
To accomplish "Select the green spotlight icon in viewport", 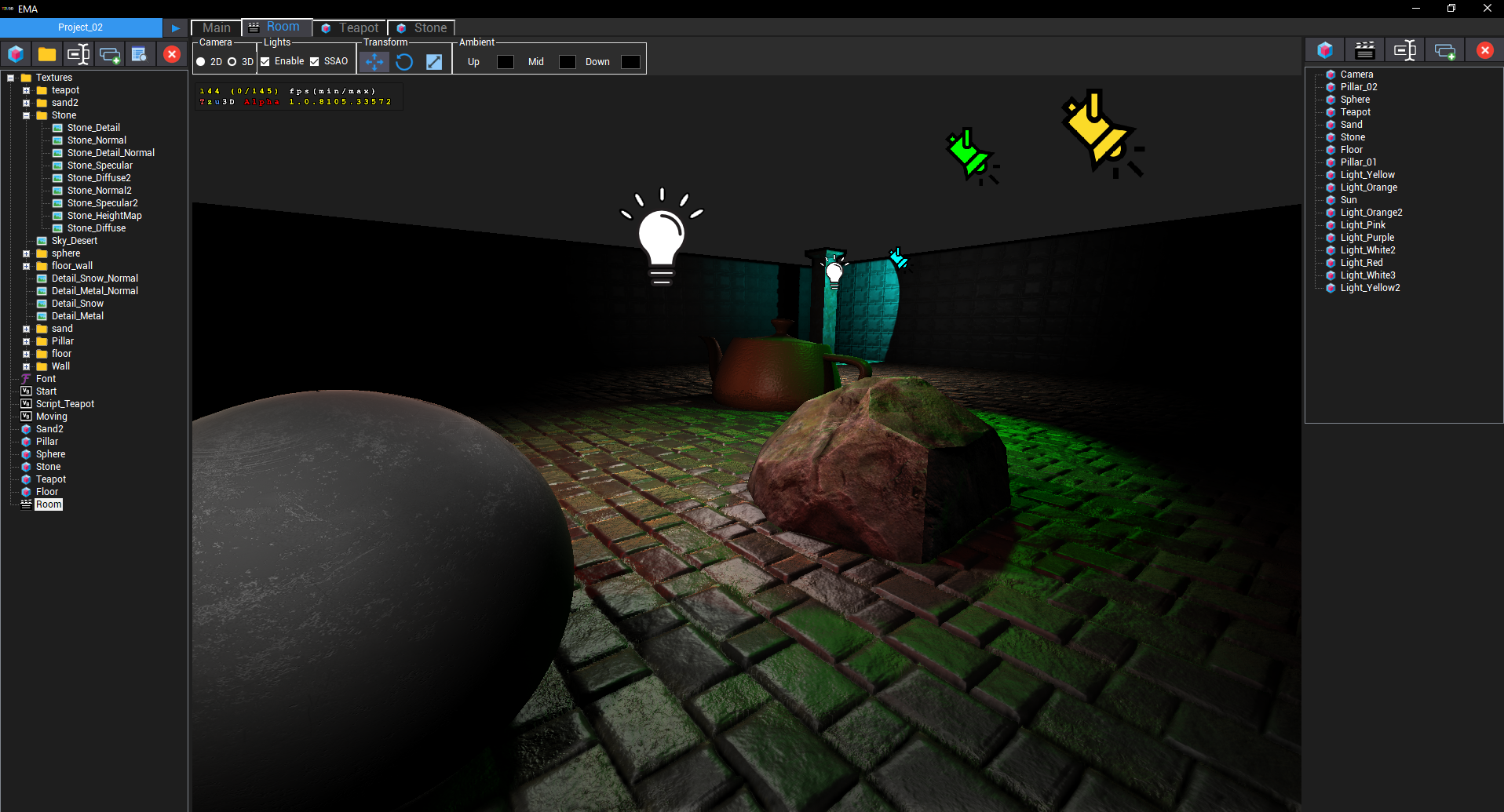I will pos(972,155).
